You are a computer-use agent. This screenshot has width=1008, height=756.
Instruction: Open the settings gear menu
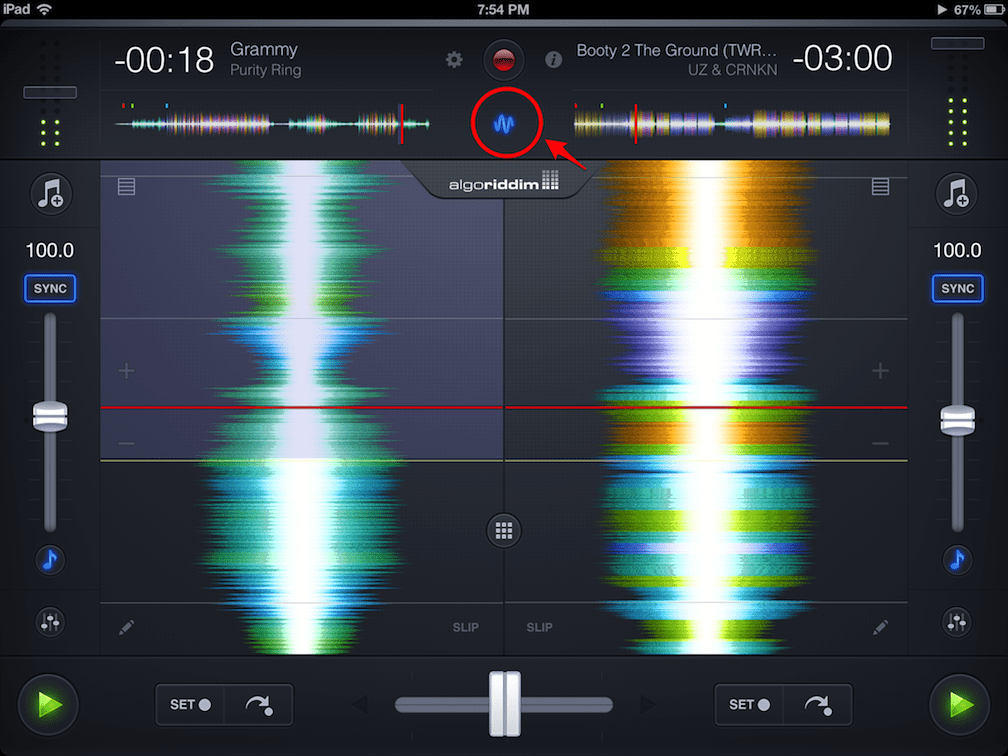(x=453, y=59)
